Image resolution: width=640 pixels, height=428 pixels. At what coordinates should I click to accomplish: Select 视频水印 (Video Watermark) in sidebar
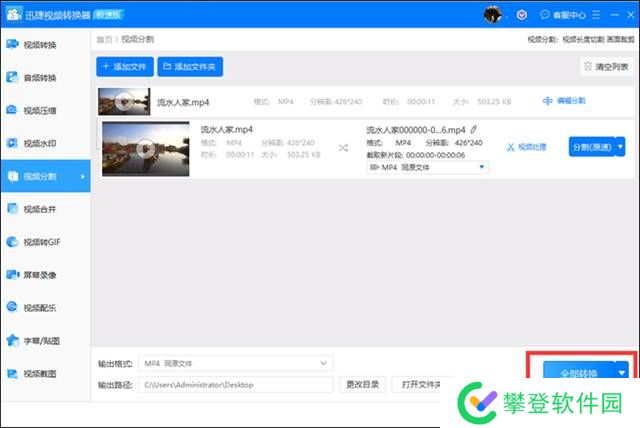tap(40, 143)
